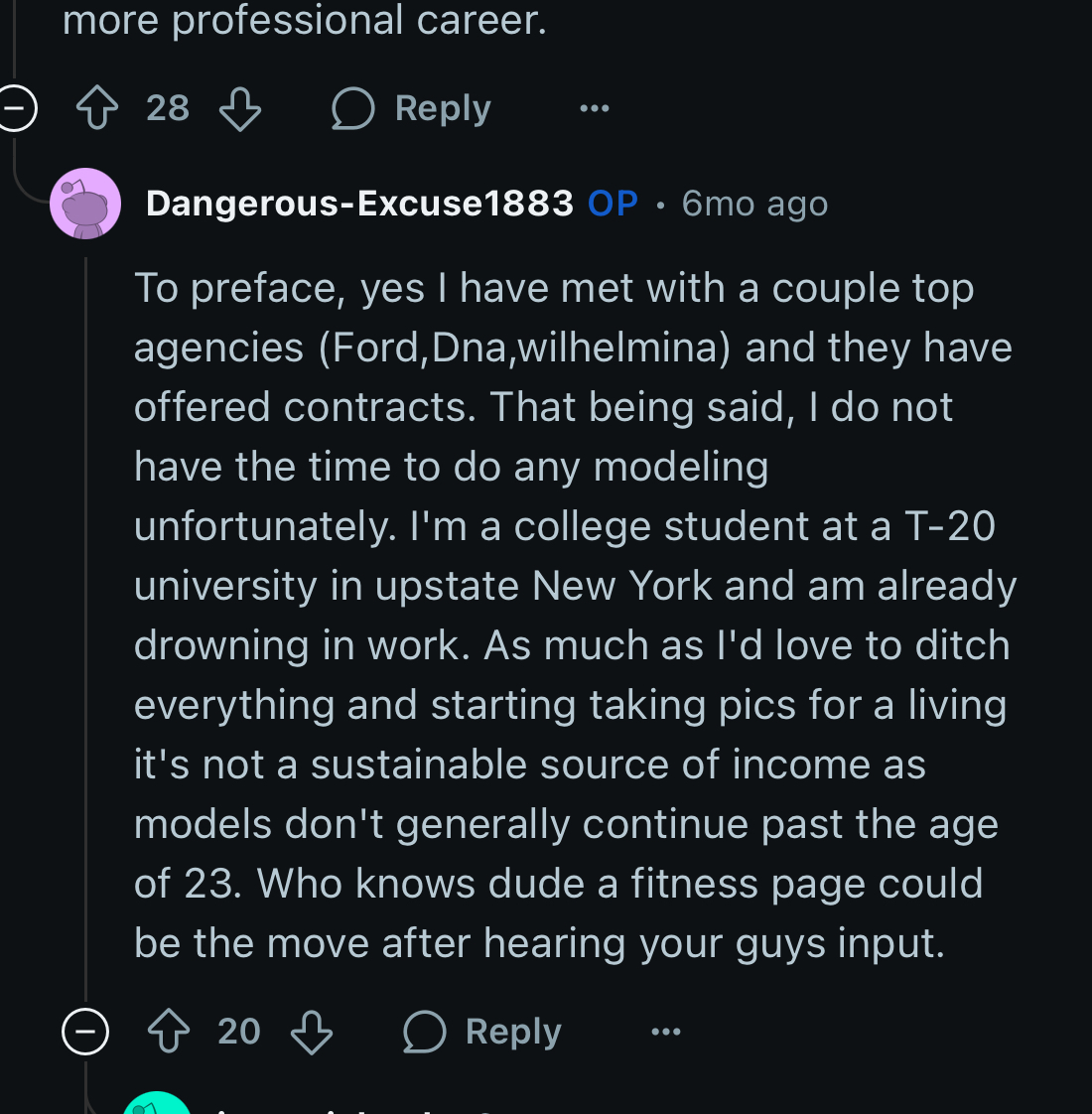The image size is (1092, 1114).
Task: Downvote Dangerous-Excuse1883's comment with 20 points
Action: coord(312,1032)
